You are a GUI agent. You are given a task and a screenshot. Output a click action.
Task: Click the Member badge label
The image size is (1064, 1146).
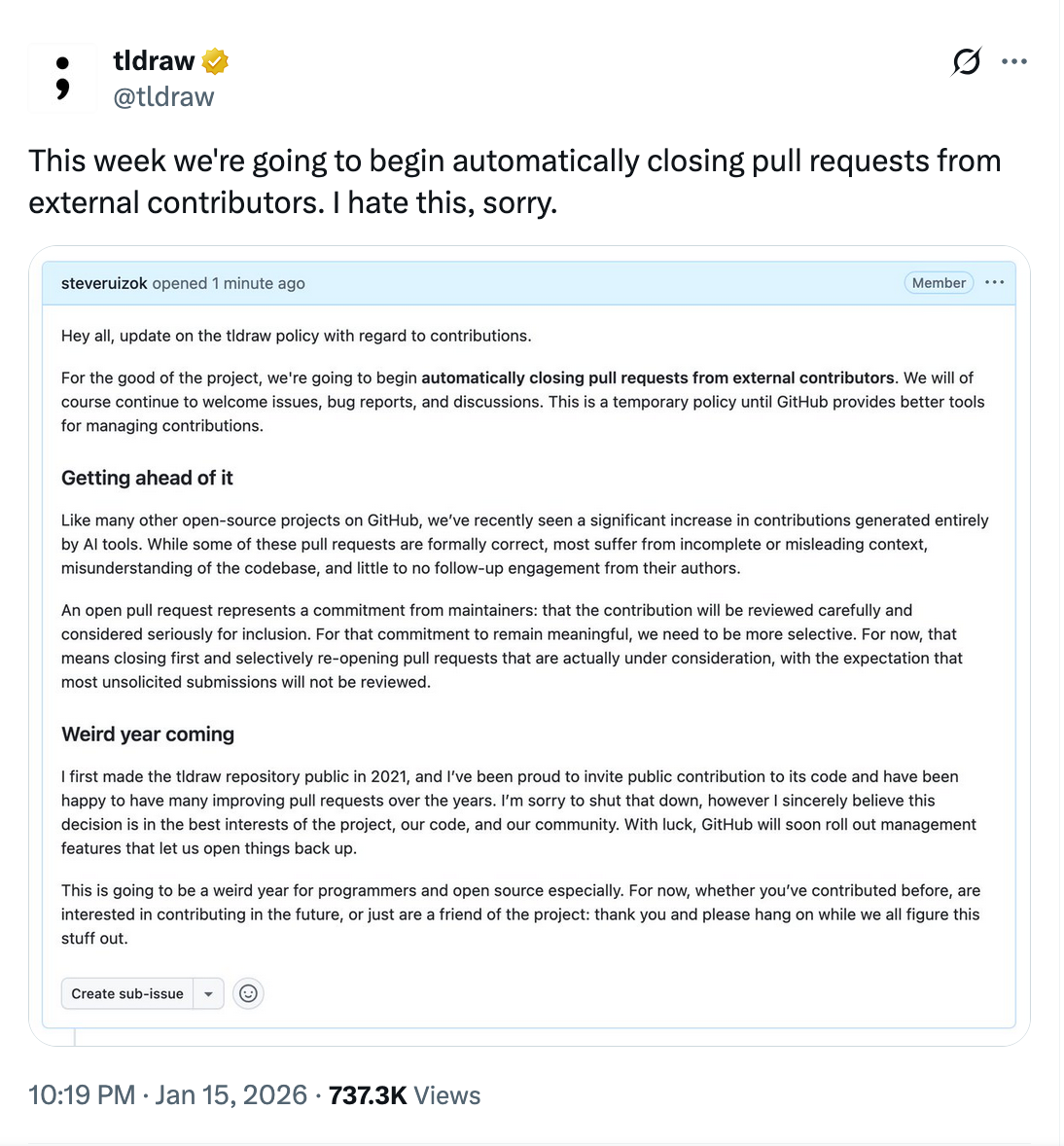[939, 283]
